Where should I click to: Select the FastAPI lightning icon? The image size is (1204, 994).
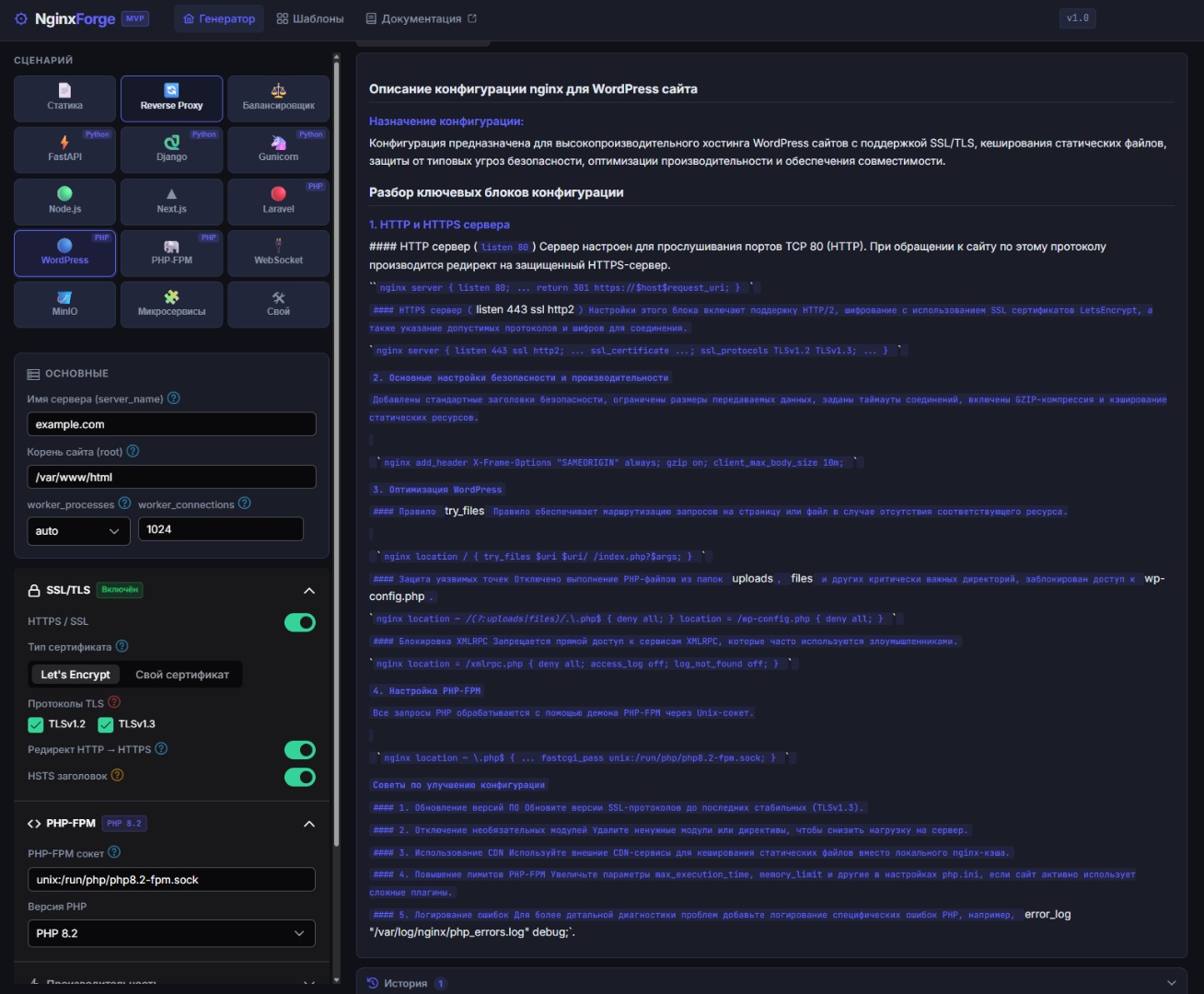64,142
